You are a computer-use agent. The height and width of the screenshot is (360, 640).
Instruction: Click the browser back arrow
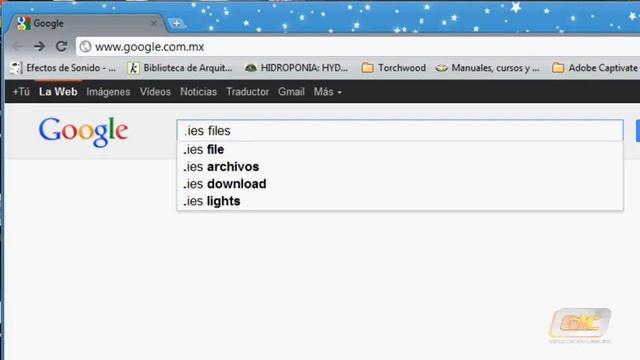click(17, 47)
